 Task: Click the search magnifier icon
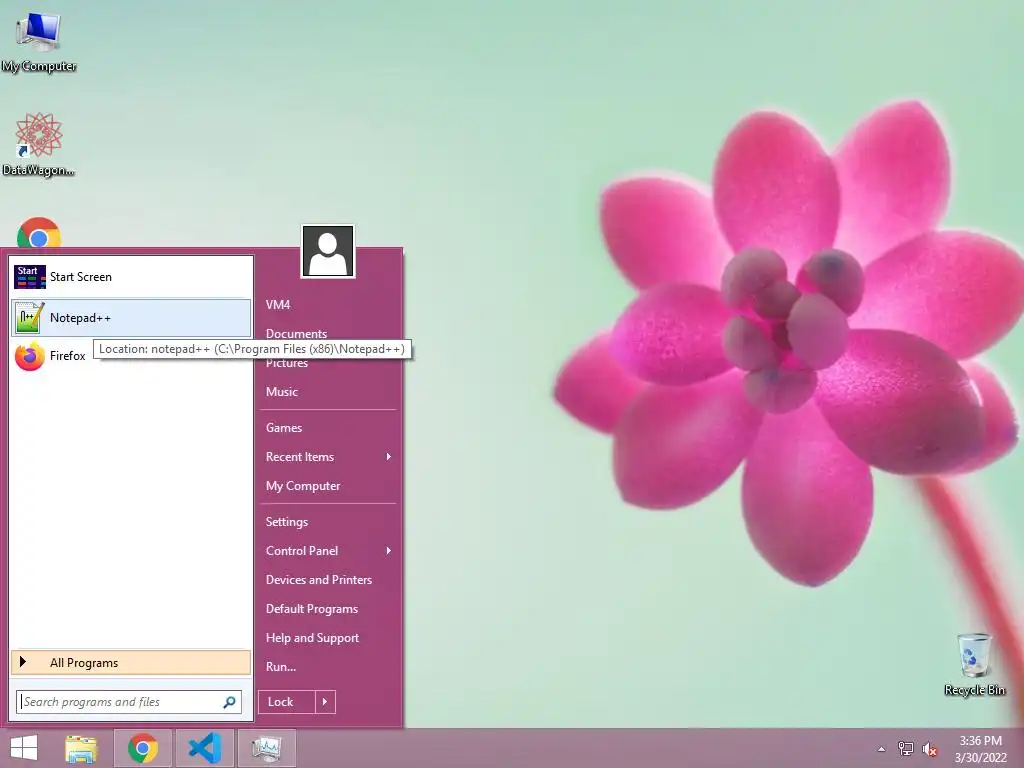[229, 702]
